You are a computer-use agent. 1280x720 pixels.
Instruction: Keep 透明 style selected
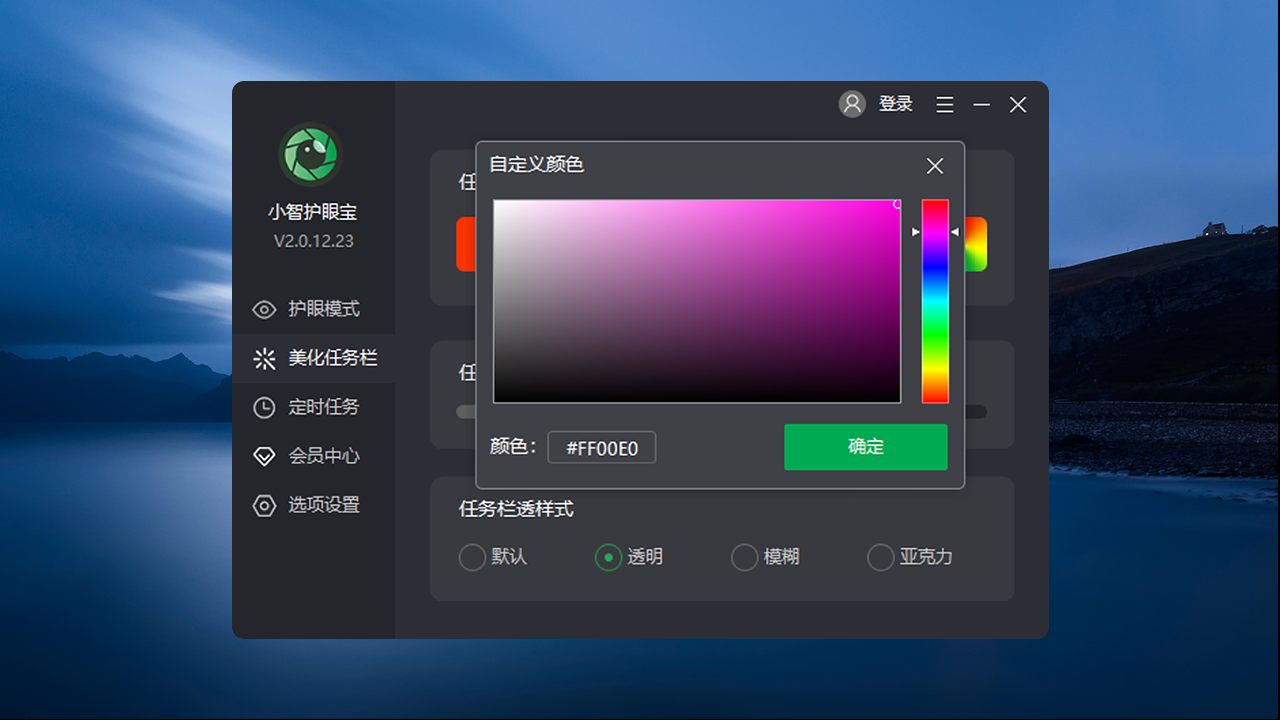click(608, 557)
